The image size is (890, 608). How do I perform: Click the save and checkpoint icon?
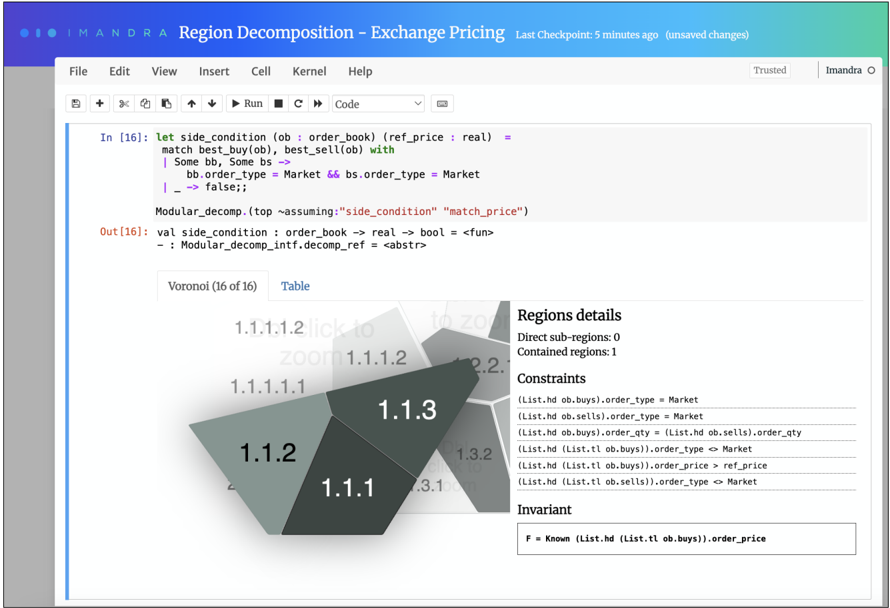76,104
